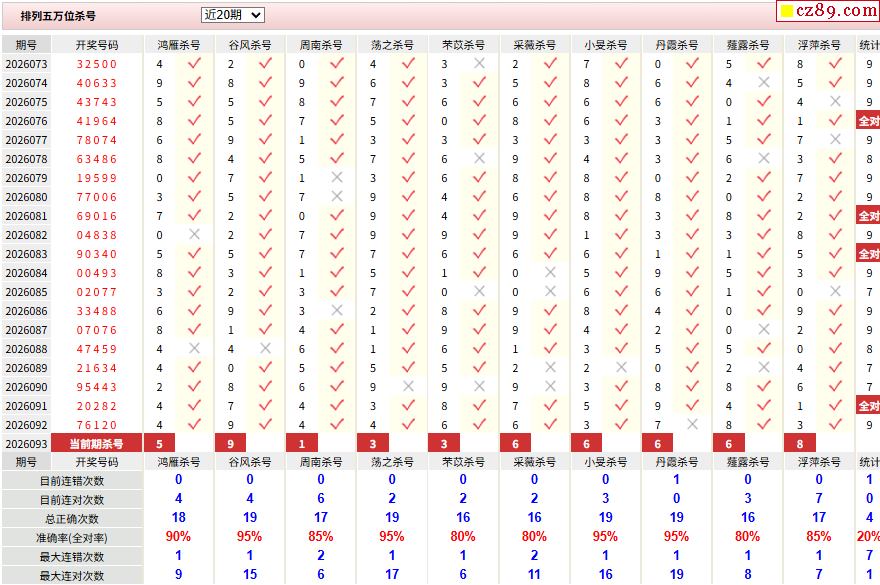This screenshot has height=585, width=880.
Task: Click the X mark in row 2026092 under 丹霞杀号
Action: (693, 424)
